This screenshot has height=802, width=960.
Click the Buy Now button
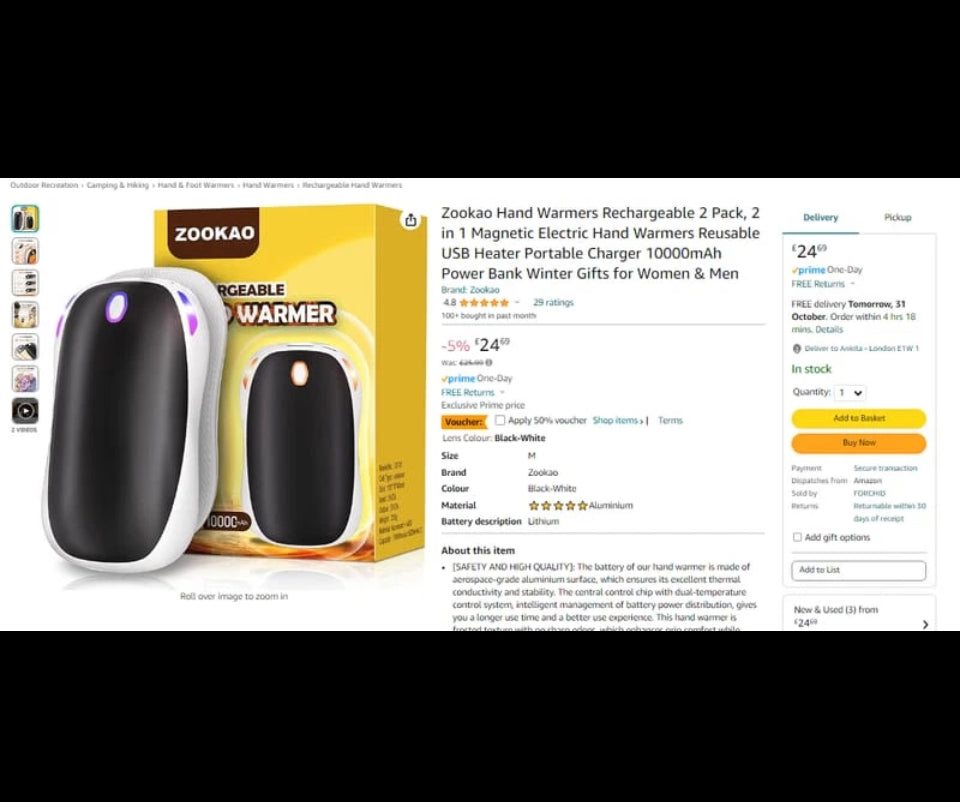click(859, 443)
